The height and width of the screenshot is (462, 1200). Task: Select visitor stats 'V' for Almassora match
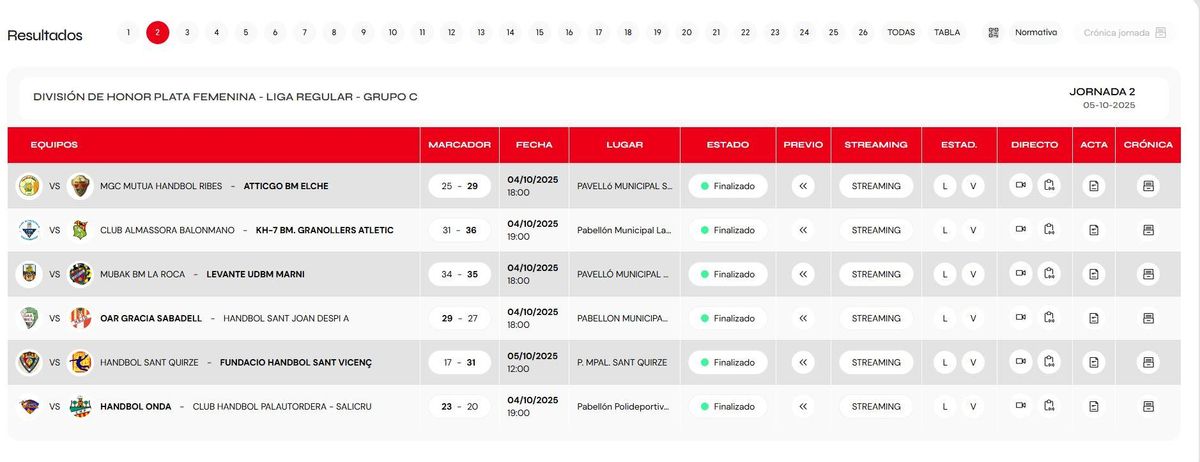click(x=973, y=230)
